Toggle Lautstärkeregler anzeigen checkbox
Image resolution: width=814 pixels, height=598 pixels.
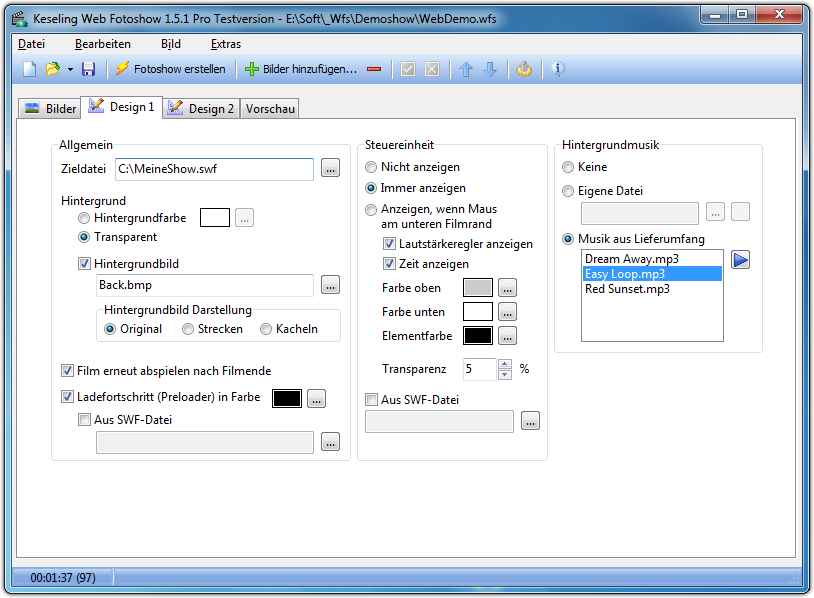tap(390, 244)
